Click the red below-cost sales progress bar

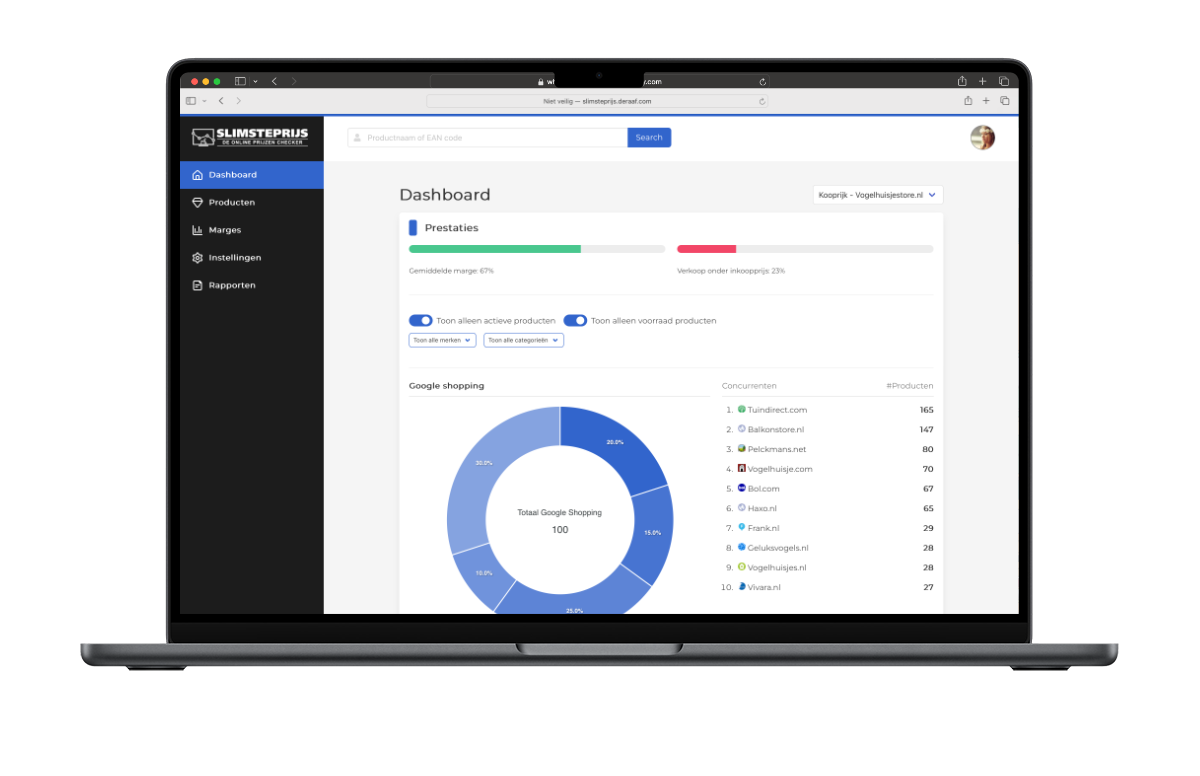pos(706,249)
